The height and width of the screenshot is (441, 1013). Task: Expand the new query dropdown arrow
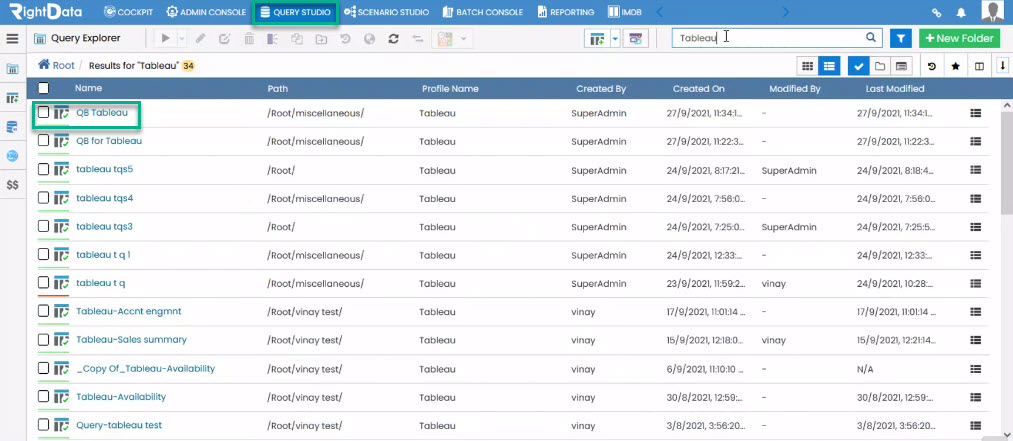pos(615,38)
